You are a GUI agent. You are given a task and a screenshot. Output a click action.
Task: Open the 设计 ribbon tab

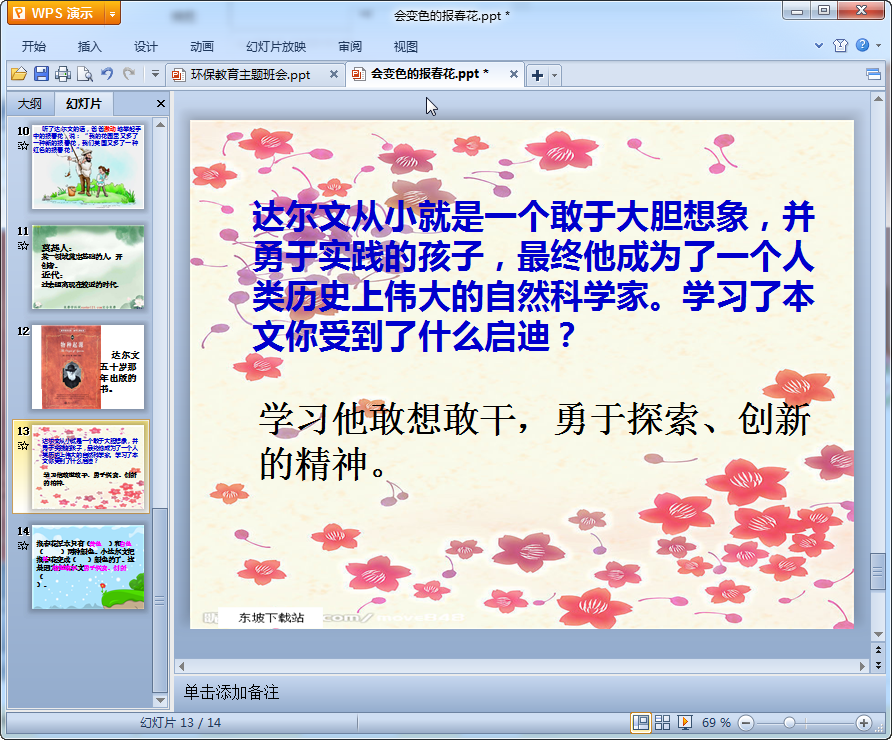pyautogui.click(x=146, y=46)
